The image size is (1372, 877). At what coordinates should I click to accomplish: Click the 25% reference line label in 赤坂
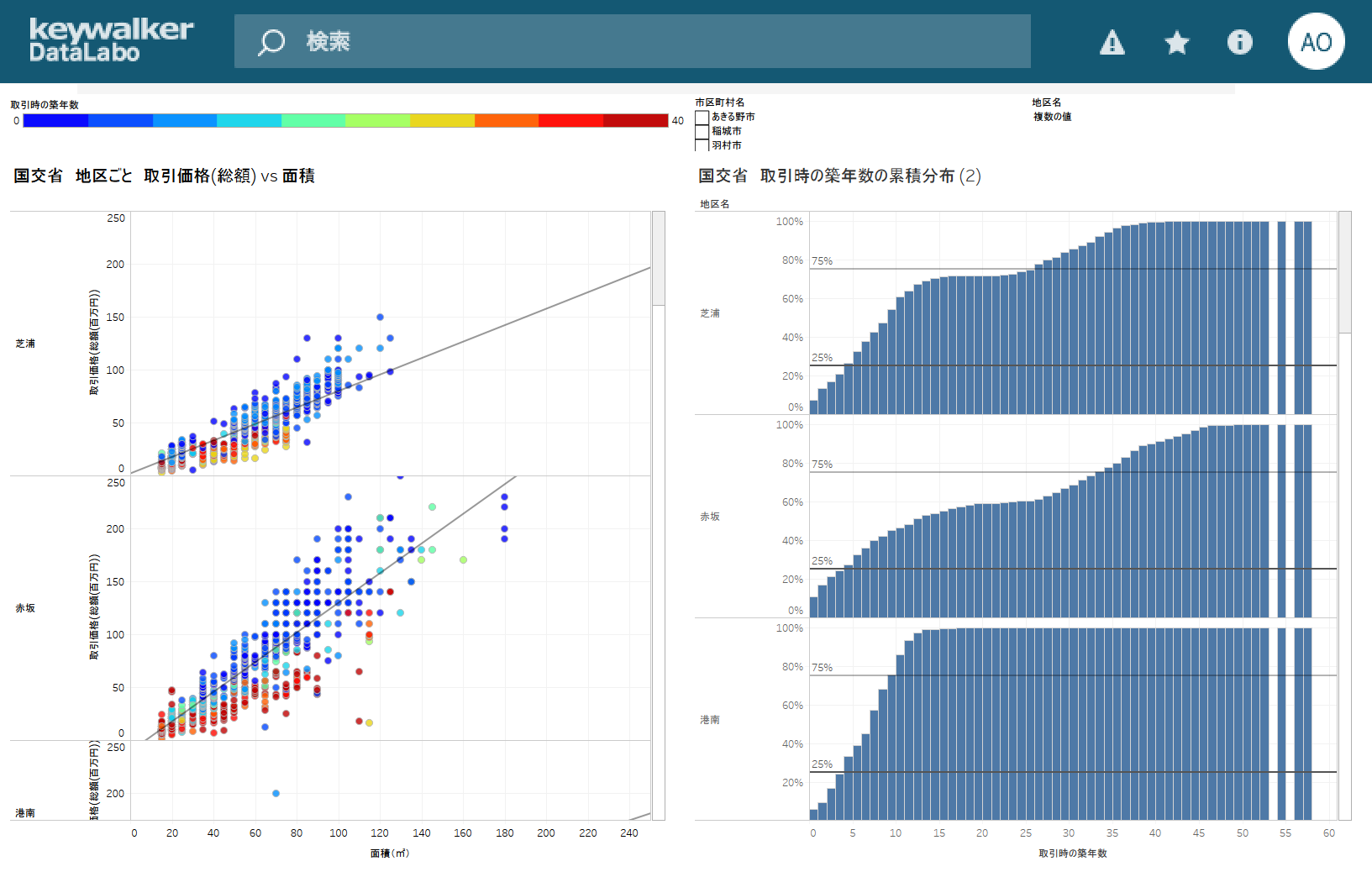click(823, 561)
